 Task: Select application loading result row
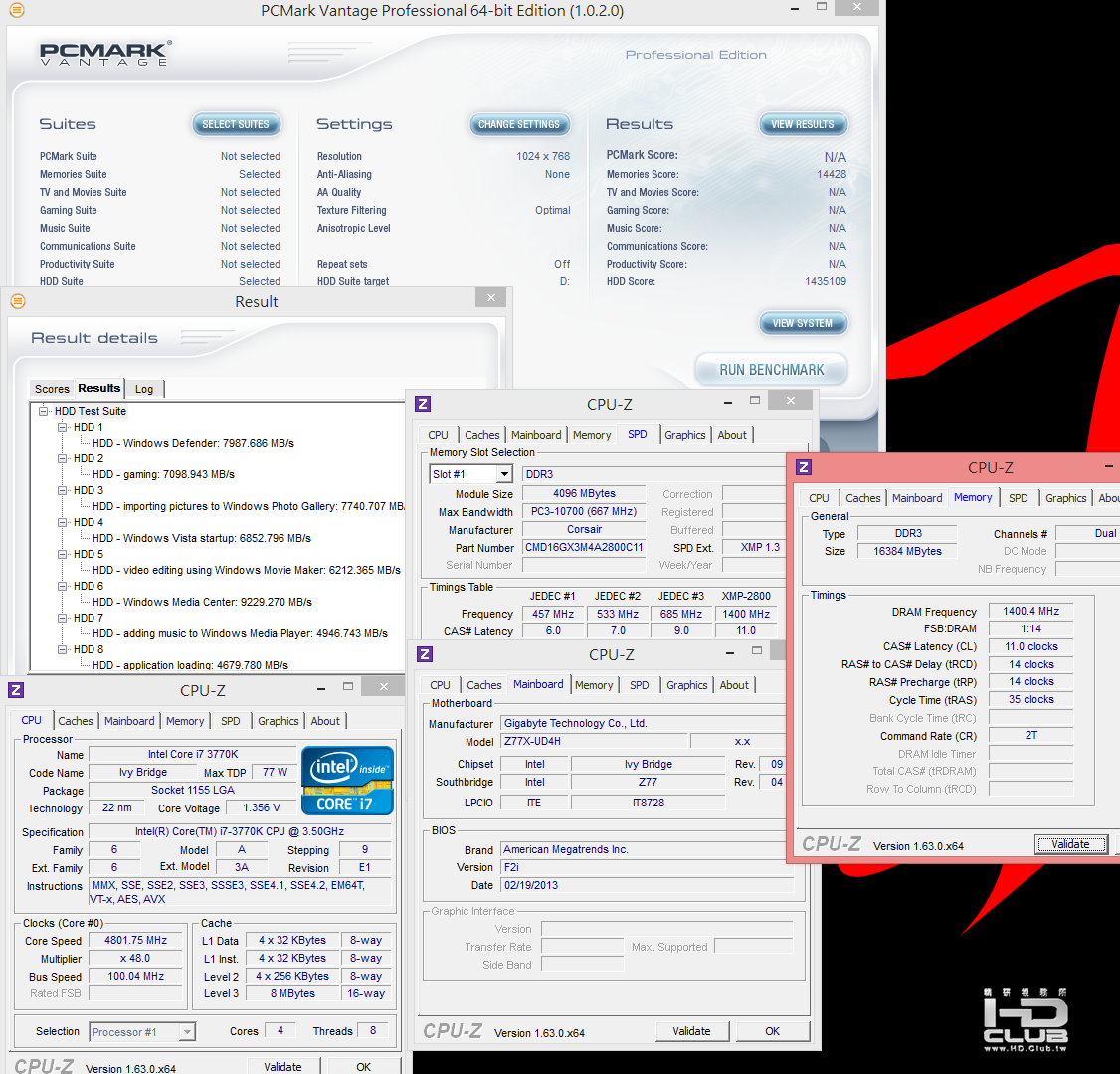190,665
